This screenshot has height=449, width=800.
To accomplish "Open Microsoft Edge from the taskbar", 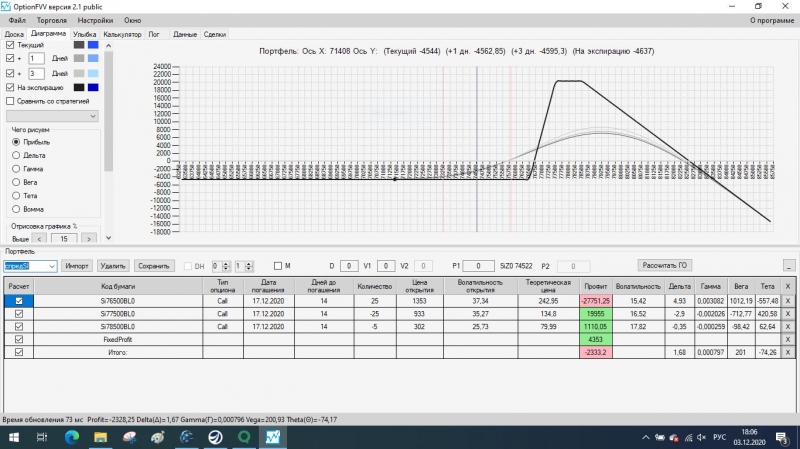I will click(72, 437).
